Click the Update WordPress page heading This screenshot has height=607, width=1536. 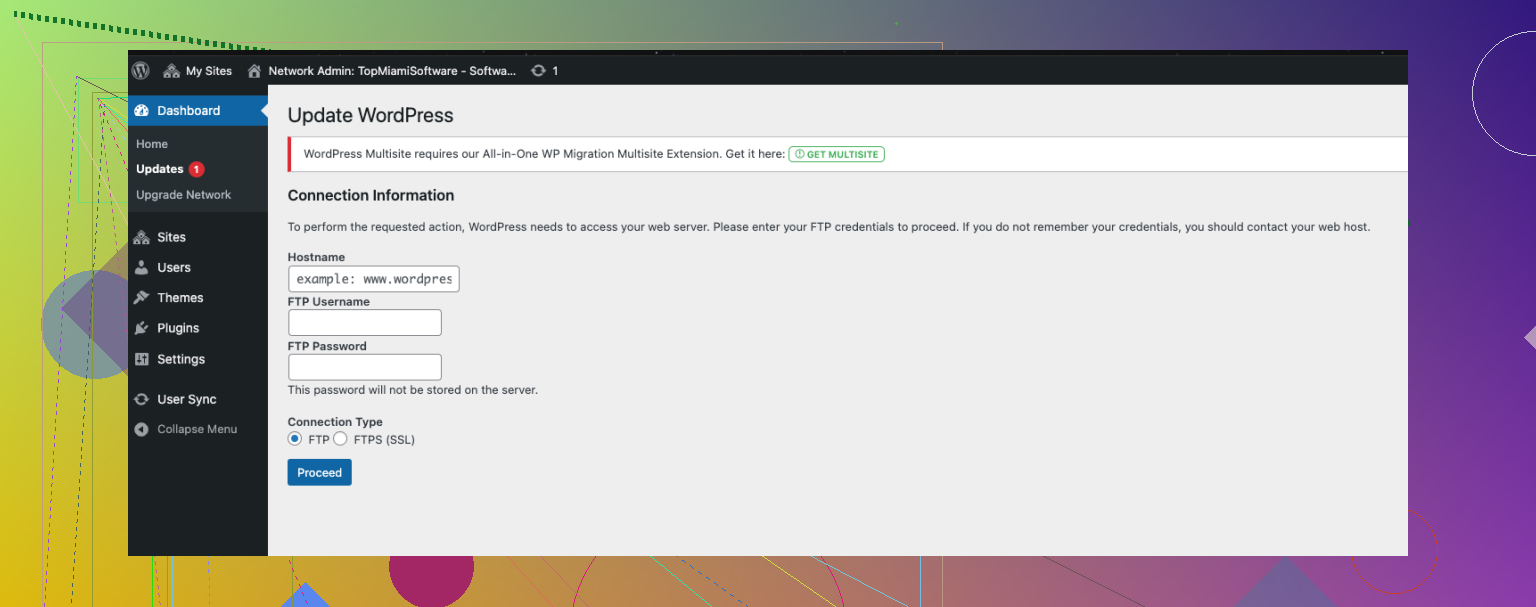tap(371, 115)
